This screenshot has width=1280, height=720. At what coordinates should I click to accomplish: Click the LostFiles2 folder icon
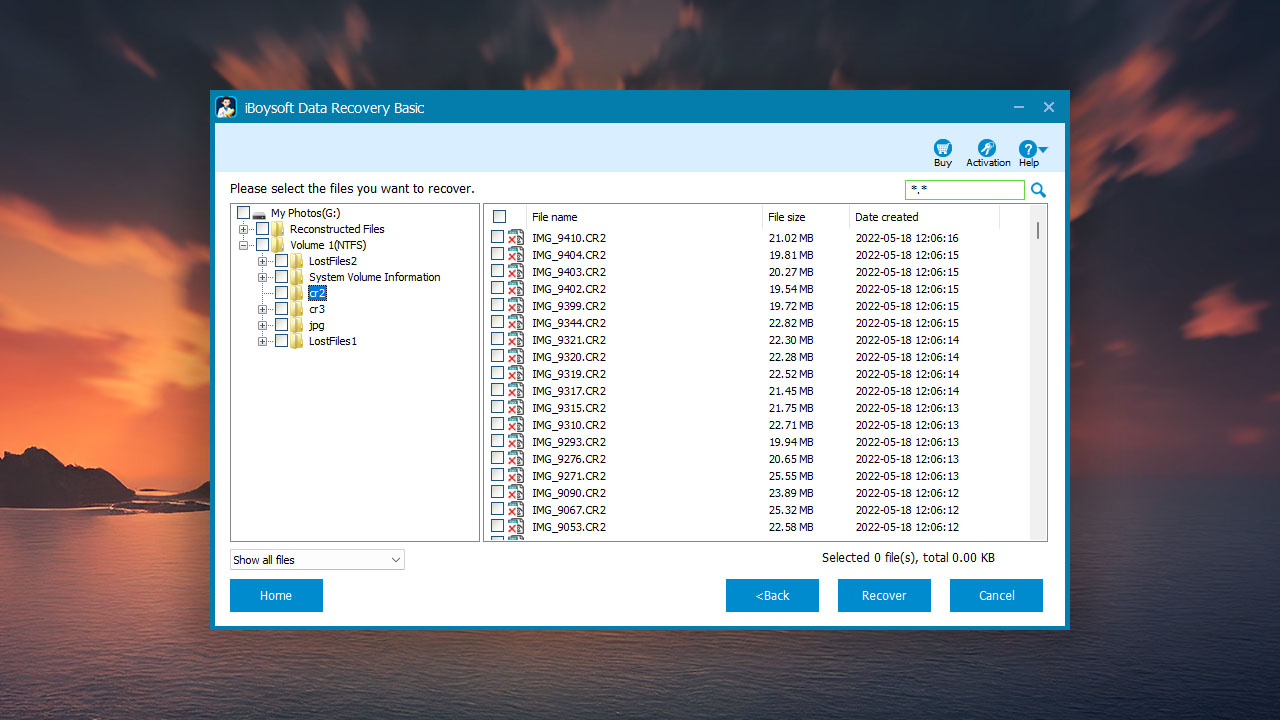pyautogui.click(x=297, y=261)
